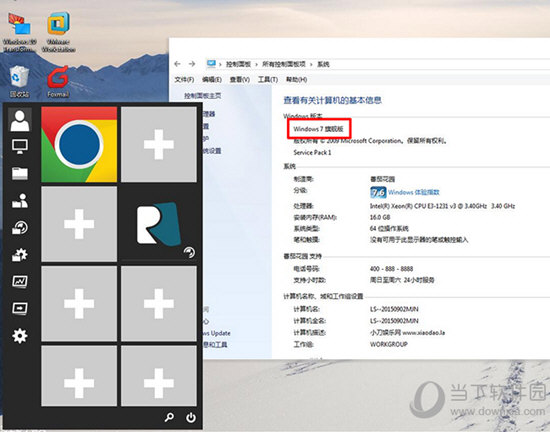Launch the Chrome tile

point(79,144)
